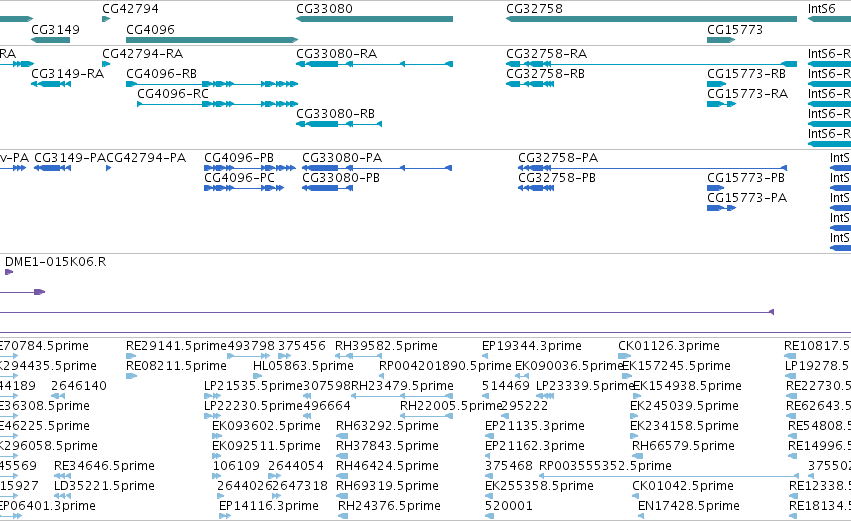
Task: Open the IntS6 gene label
Action: pyautogui.click(x=822, y=9)
